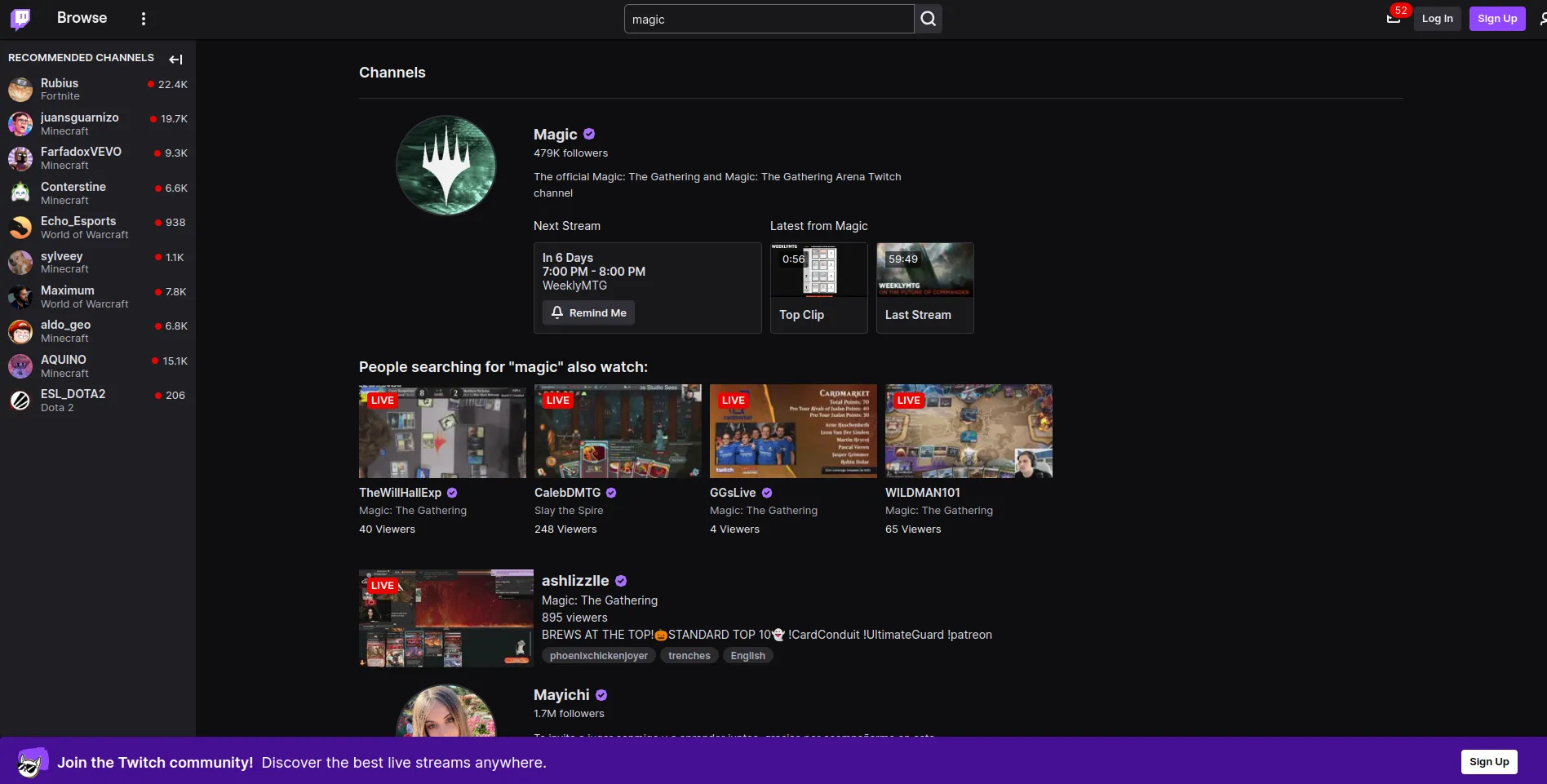Open GGsLive live stream thumbnail
The image size is (1547, 784).
[793, 432]
